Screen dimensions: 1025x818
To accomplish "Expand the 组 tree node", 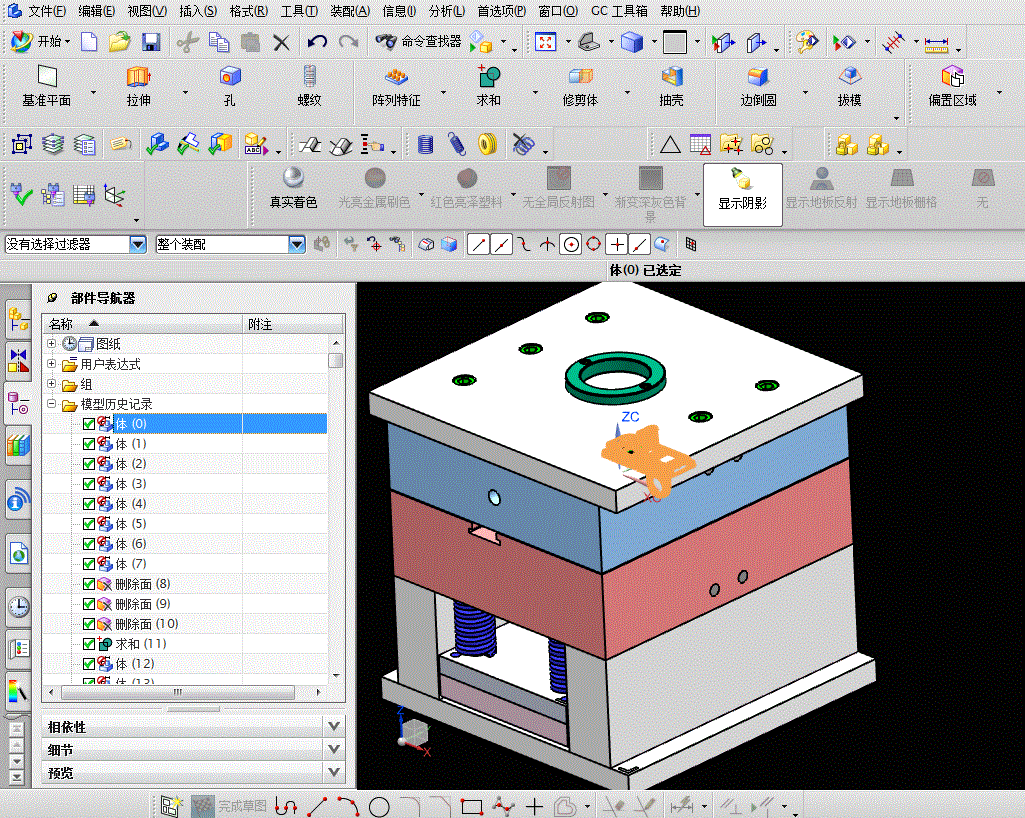I will click(x=52, y=384).
